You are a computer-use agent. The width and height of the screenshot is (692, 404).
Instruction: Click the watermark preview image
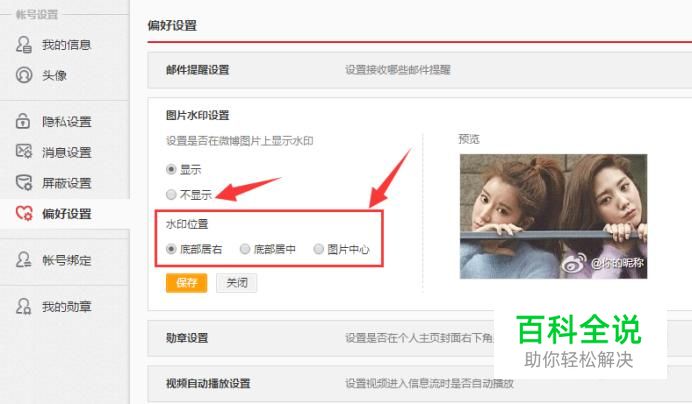click(553, 216)
